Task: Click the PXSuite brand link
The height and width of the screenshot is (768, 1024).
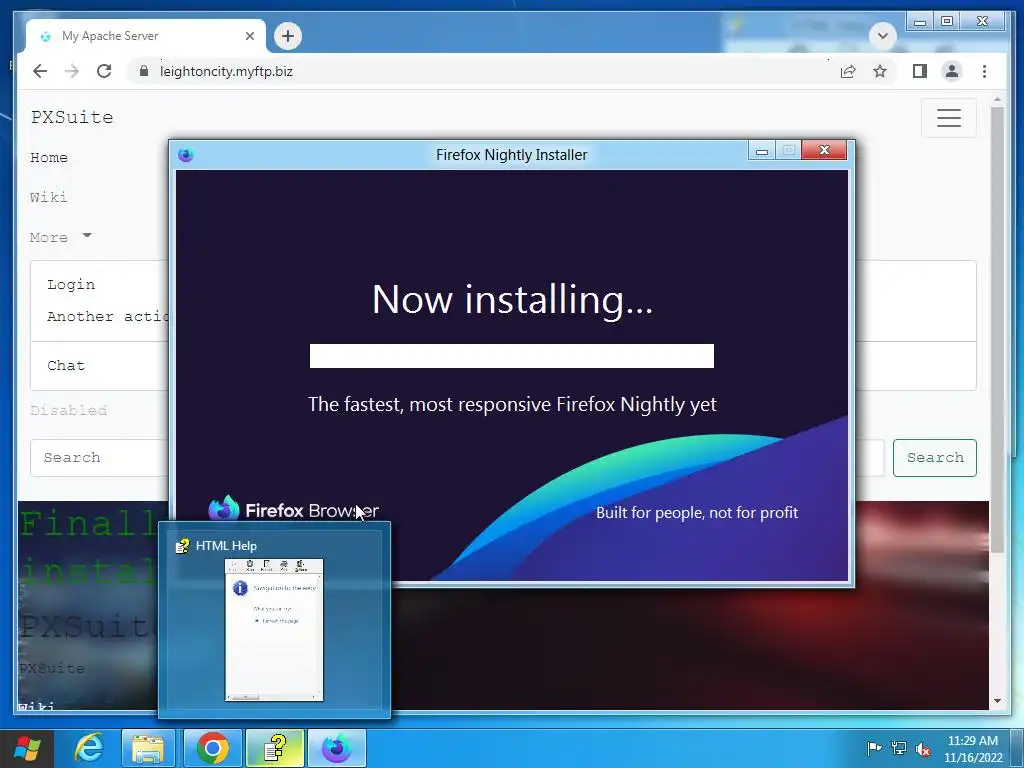Action: coord(72,118)
